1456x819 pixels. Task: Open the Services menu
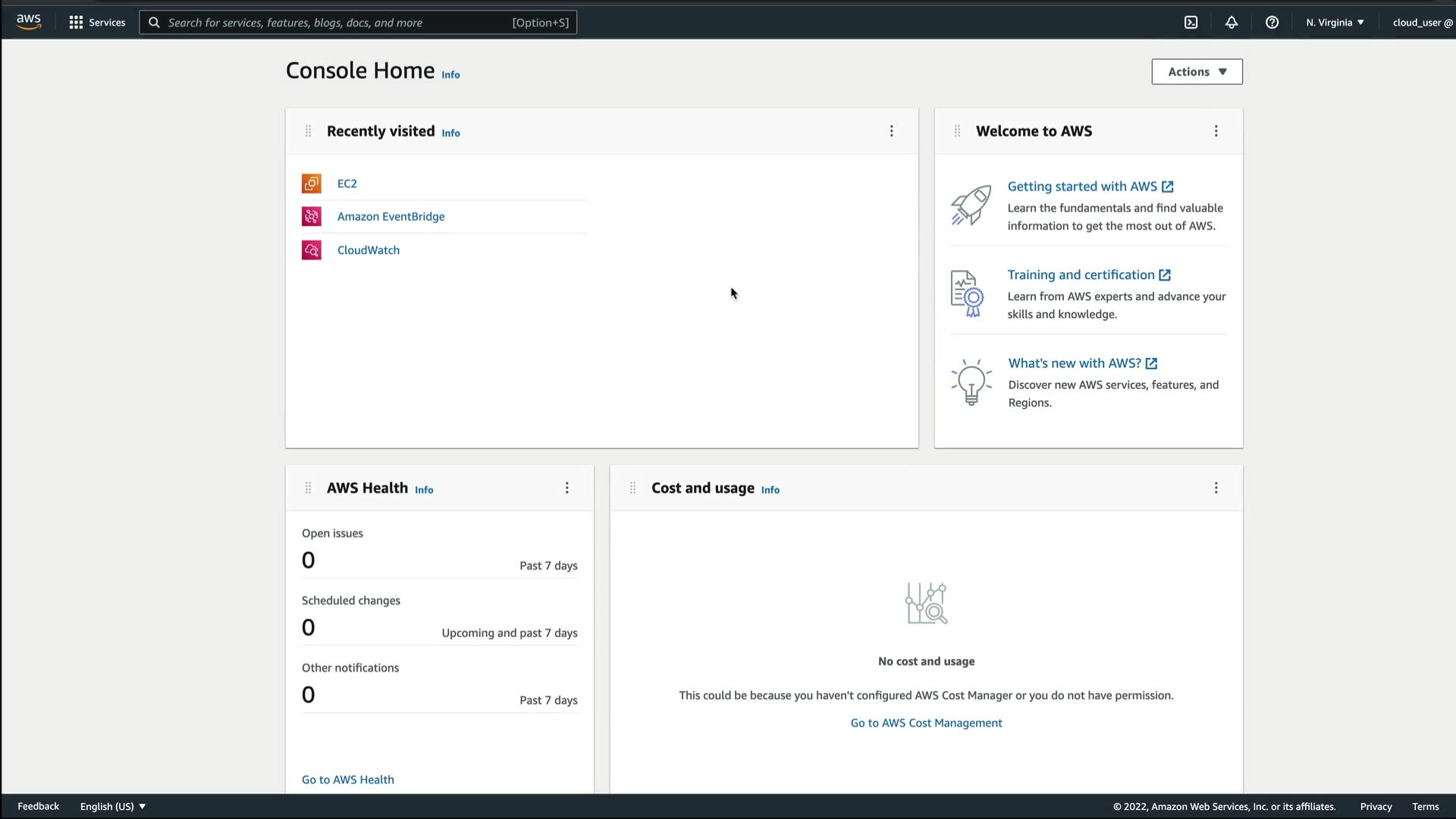pos(97,23)
